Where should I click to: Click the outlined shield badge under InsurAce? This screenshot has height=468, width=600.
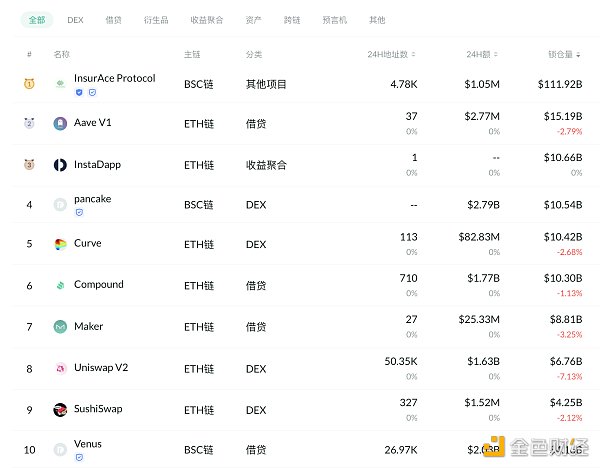[x=92, y=92]
